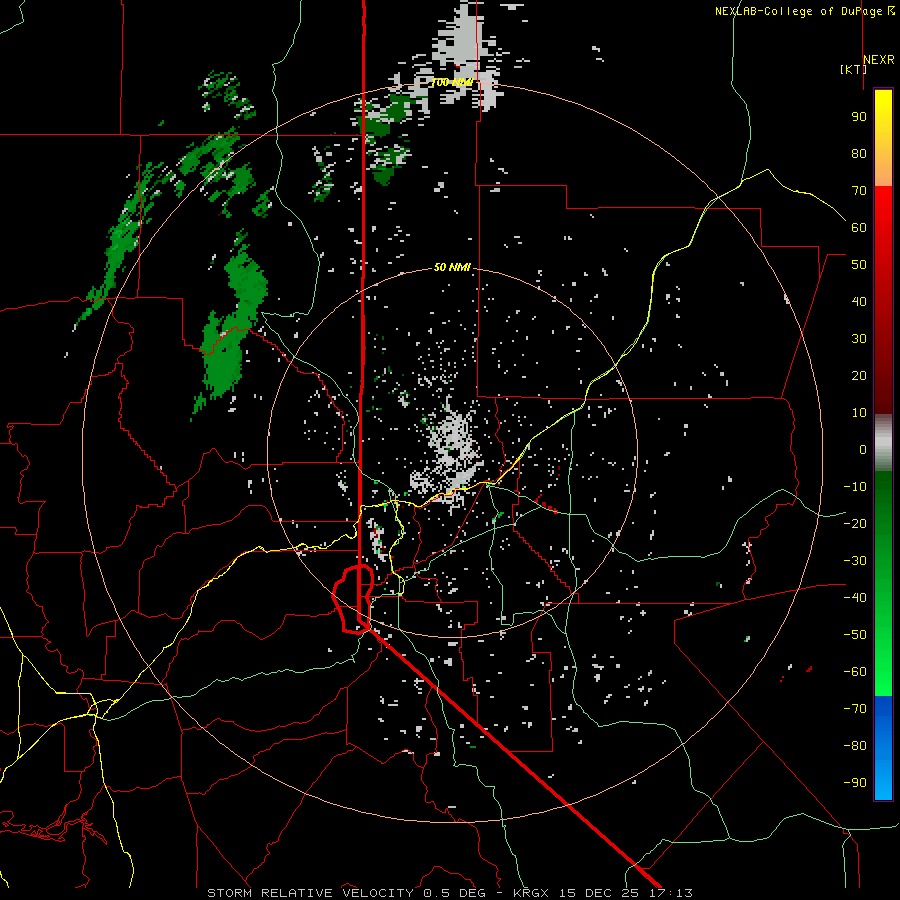Image resolution: width=900 pixels, height=900 pixels.
Task: Click the positive 10 scale value
Action: coord(859,413)
